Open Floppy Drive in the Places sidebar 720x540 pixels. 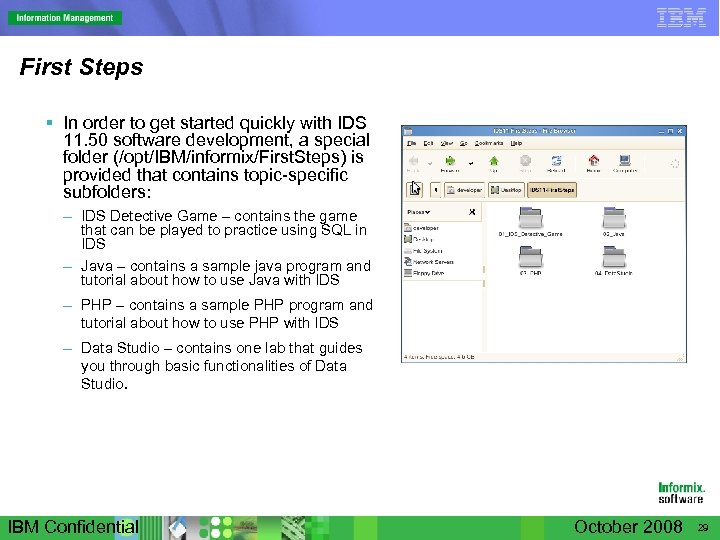pyautogui.click(x=424, y=273)
